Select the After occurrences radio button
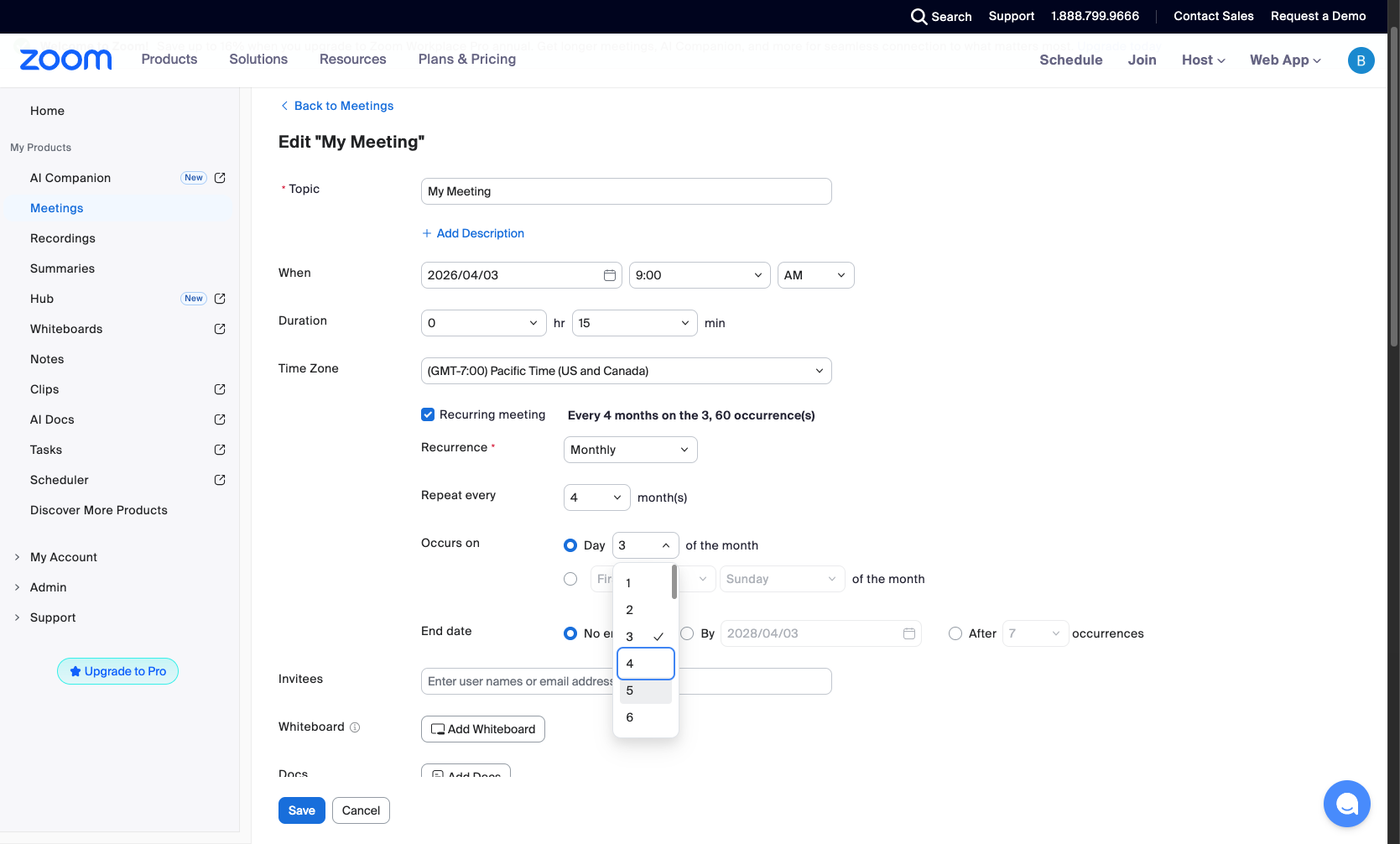This screenshot has height=844, width=1400. click(955, 633)
